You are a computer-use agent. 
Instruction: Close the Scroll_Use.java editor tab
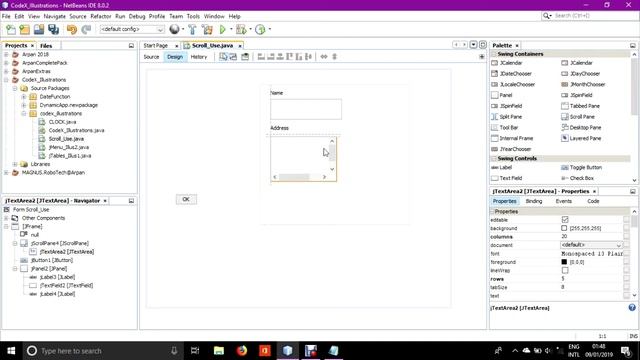pyautogui.click(x=240, y=46)
